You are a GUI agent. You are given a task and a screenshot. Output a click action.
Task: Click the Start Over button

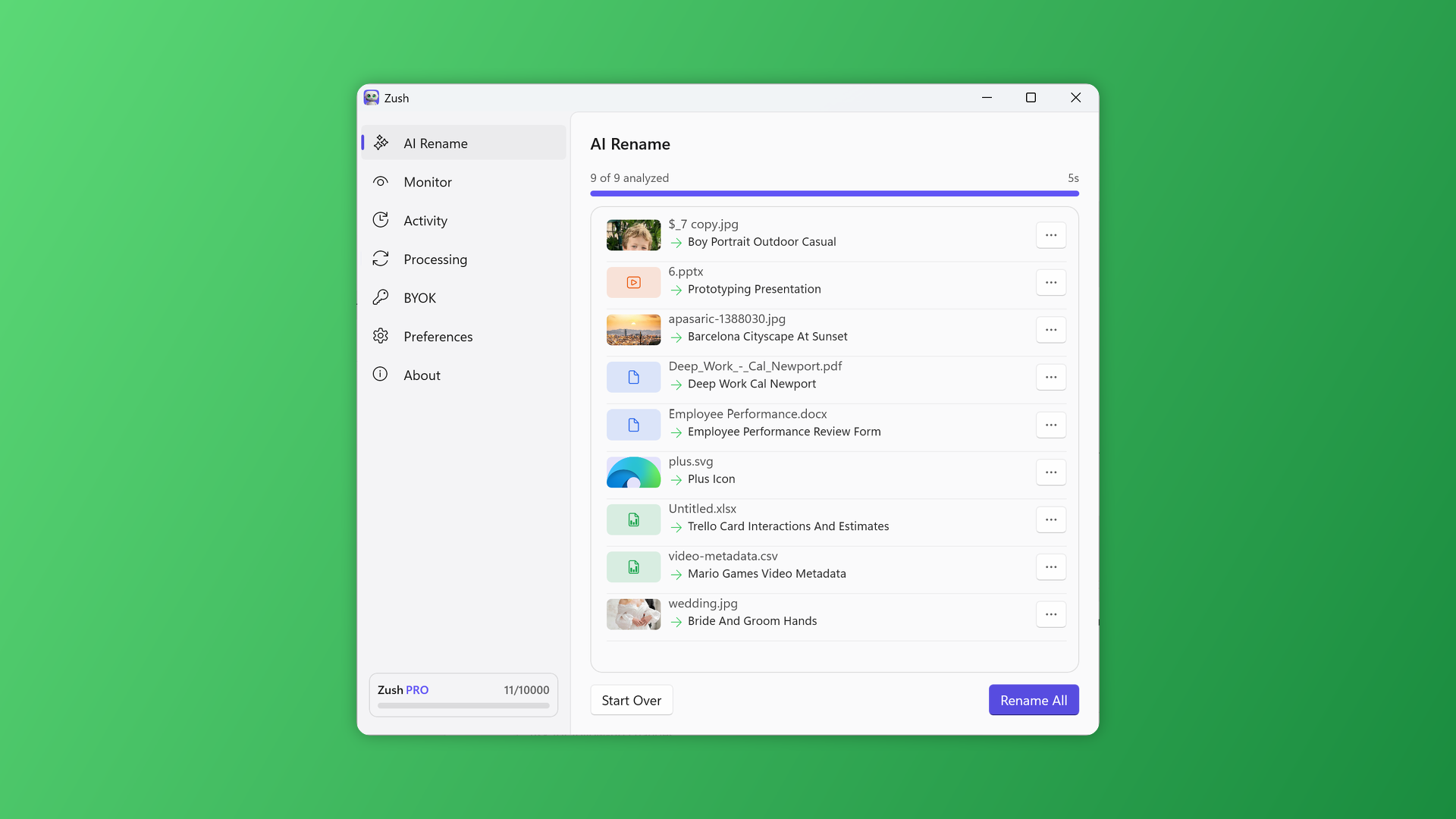tap(631, 700)
